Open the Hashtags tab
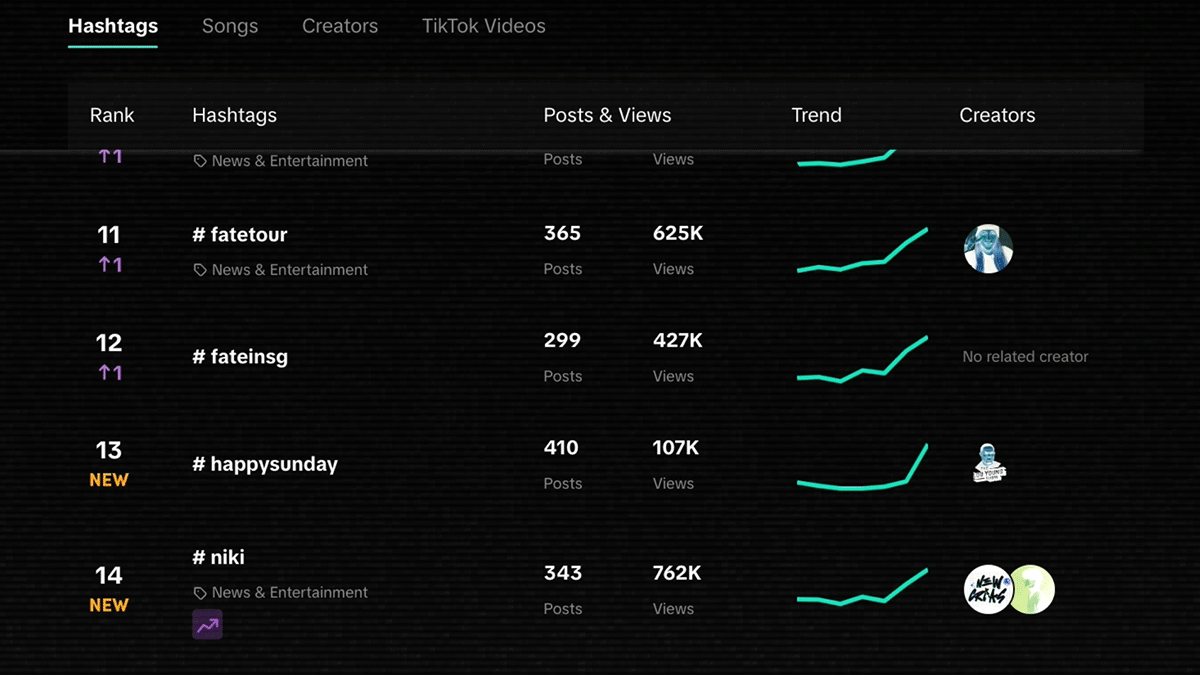This screenshot has width=1200, height=675. tap(113, 26)
